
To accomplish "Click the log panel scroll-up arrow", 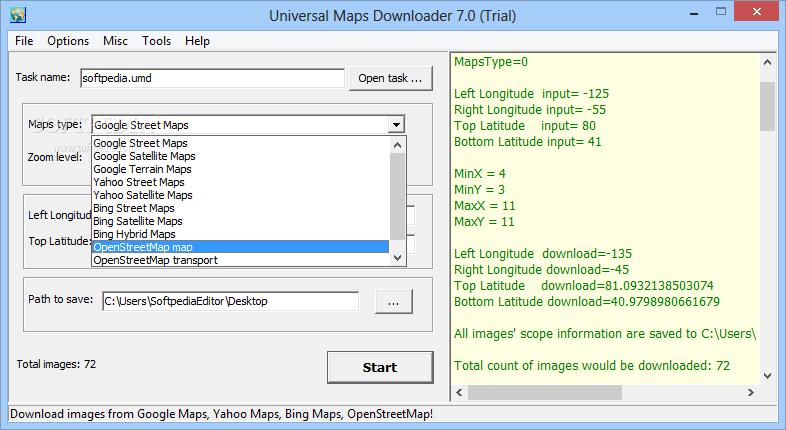I will tap(767, 62).
